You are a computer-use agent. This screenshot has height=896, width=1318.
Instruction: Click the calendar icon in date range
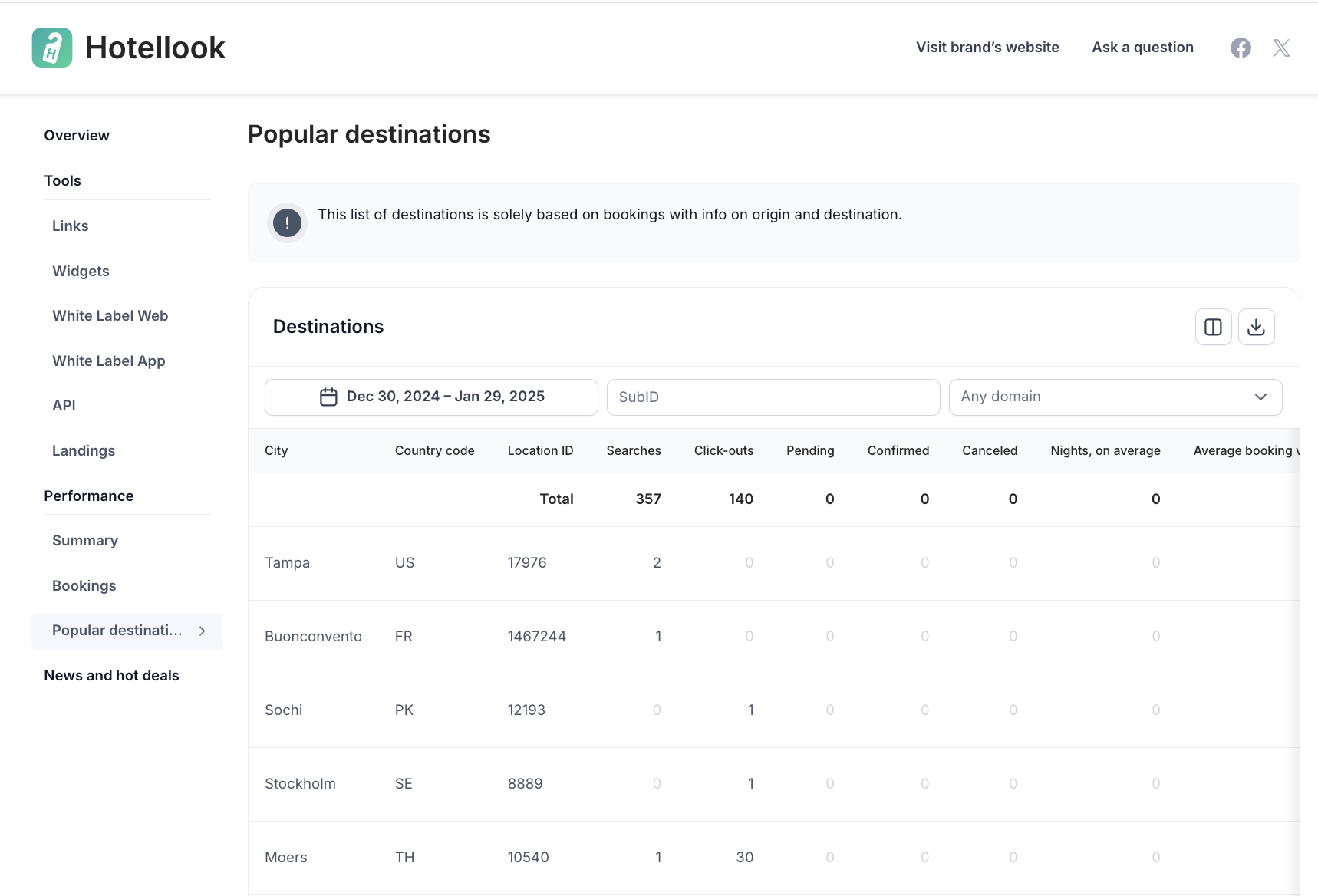click(328, 397)
